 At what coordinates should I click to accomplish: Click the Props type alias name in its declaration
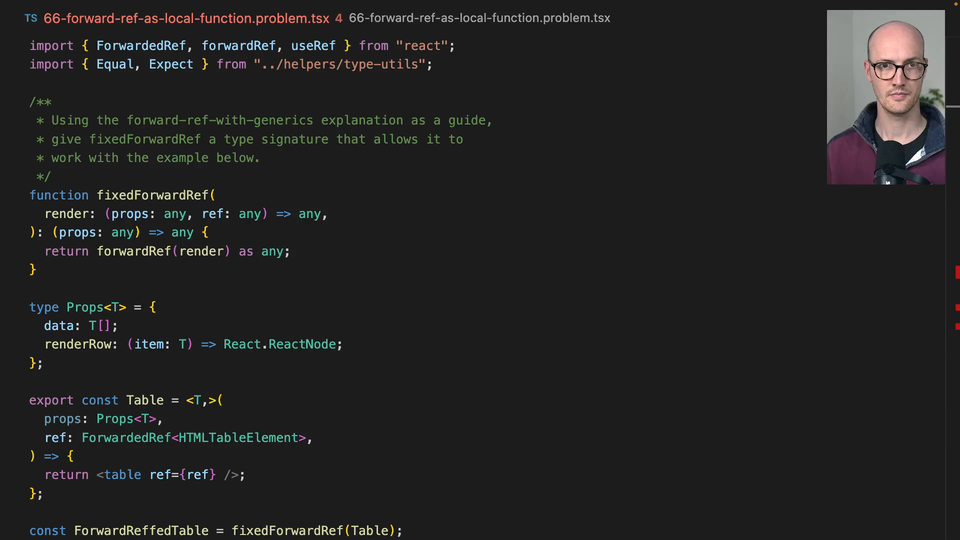pyautogui.click(x=85, y=307)
